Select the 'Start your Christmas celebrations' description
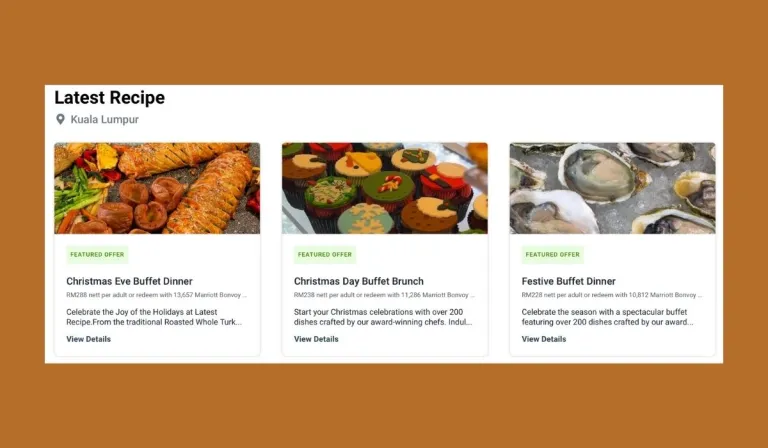 pyautogui.click(x=383, y=317)
